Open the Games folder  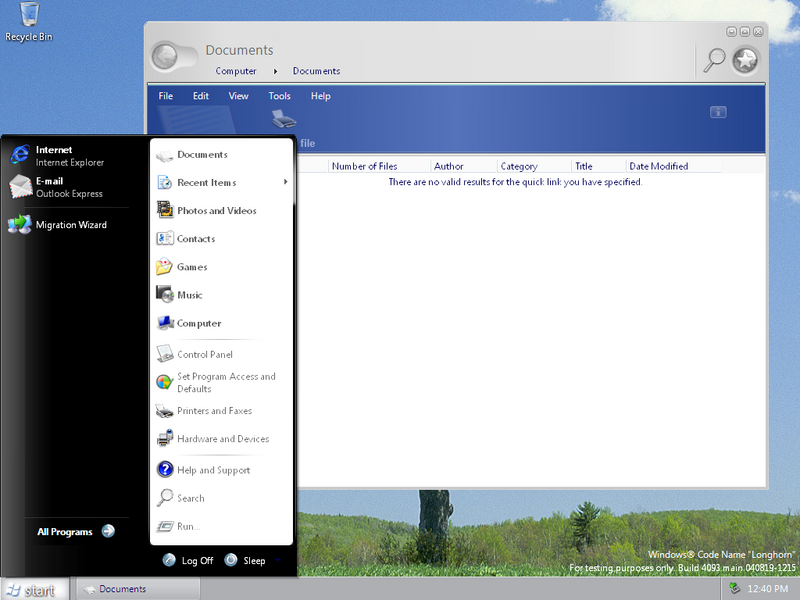(192, 267)
